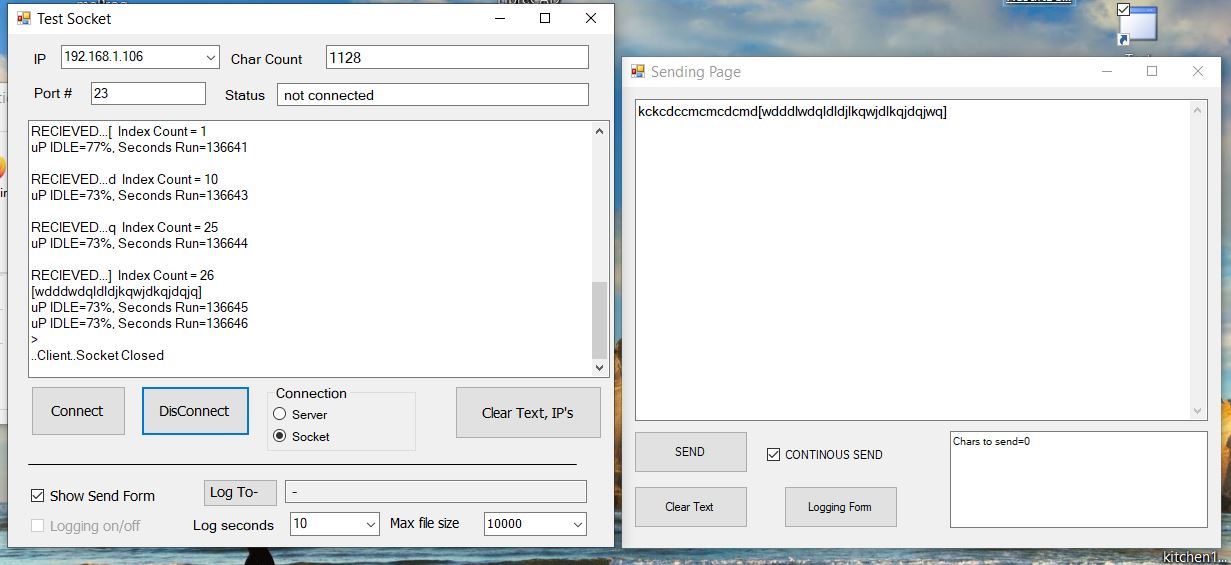Image resolution: width=1231 pixels, height=565 pixels.
Task: Click the Clear Text, IP's button
Action: click(x=527, y=412)
